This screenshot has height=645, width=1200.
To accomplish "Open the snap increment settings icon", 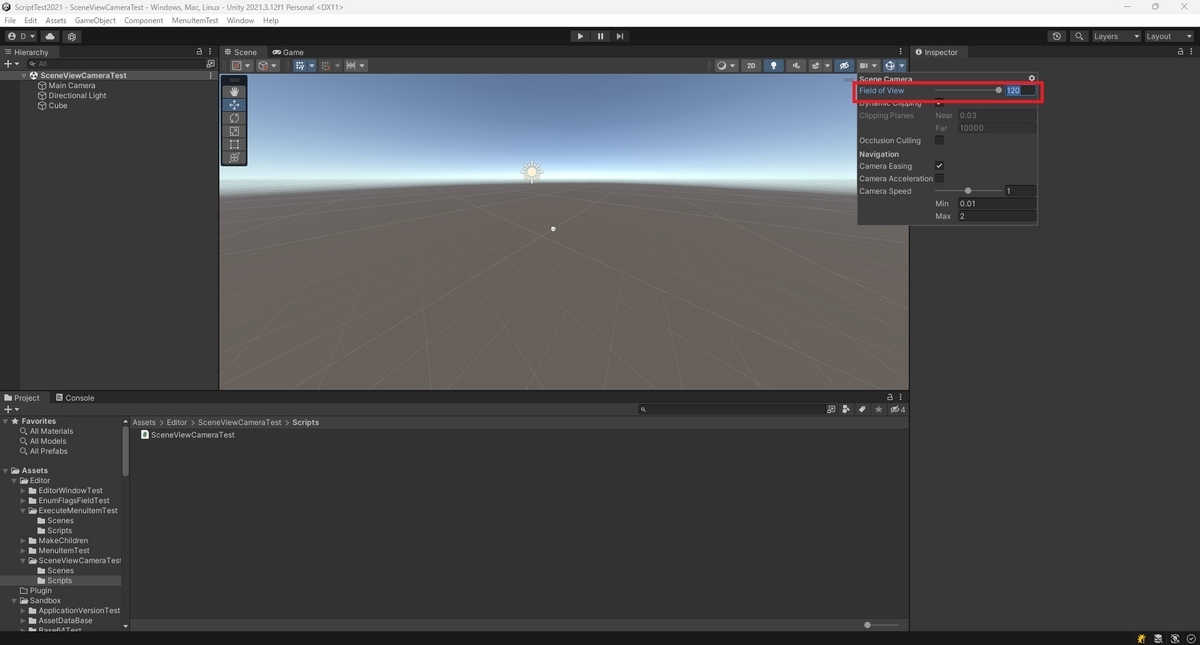I will pyautogui.click(x=356, y=66).
